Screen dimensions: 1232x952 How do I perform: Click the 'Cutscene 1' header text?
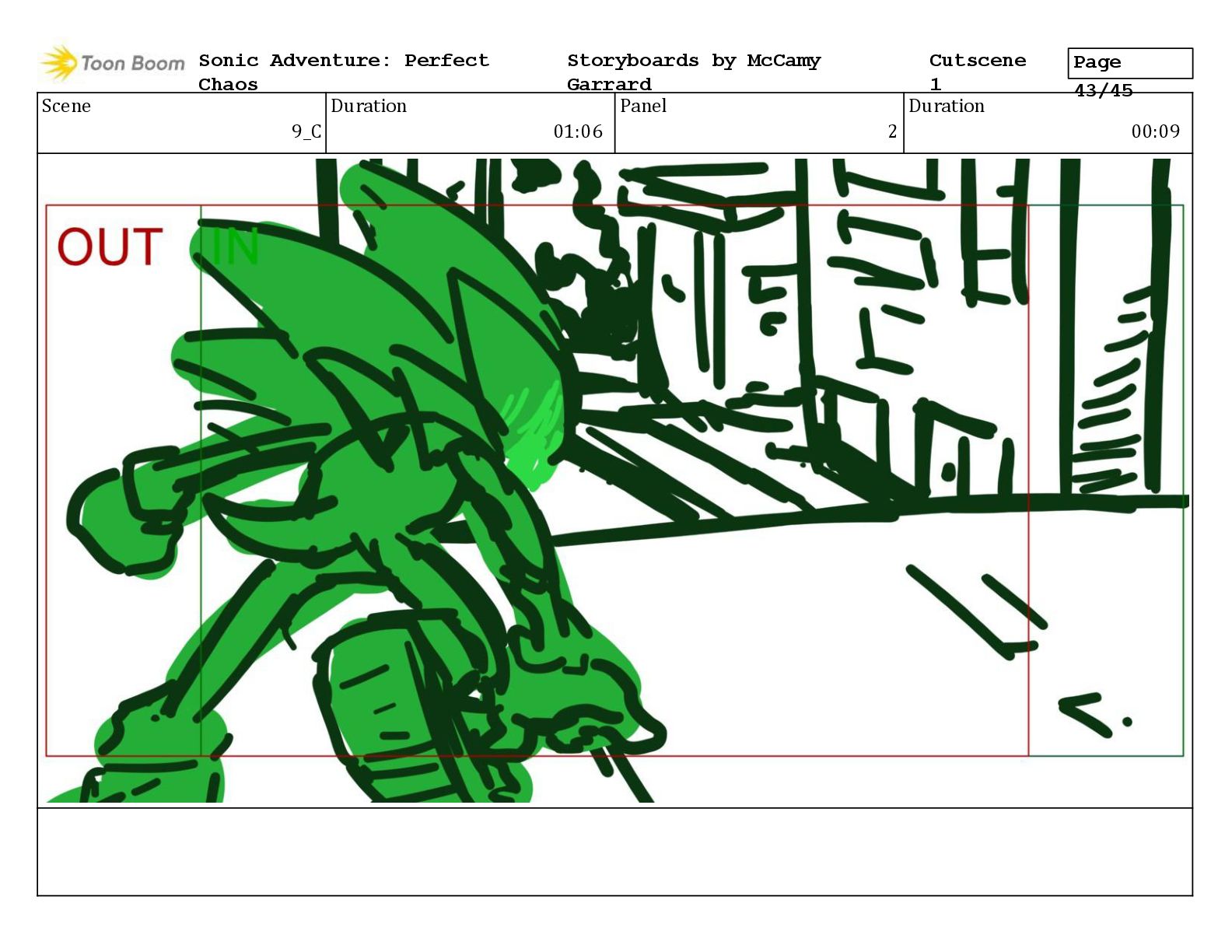click(x=978, y=72)
